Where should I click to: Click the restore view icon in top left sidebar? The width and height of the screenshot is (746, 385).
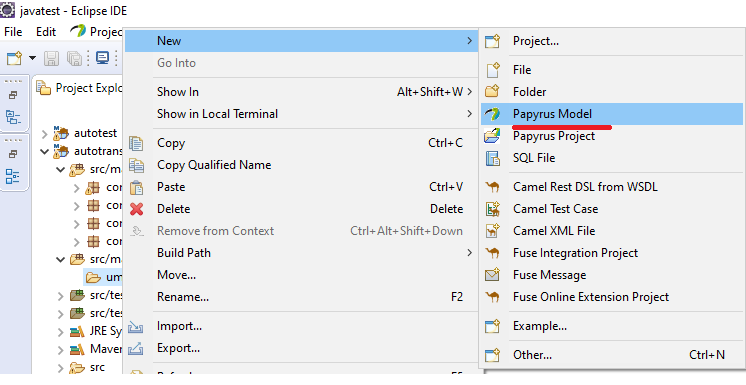(13, 95)
